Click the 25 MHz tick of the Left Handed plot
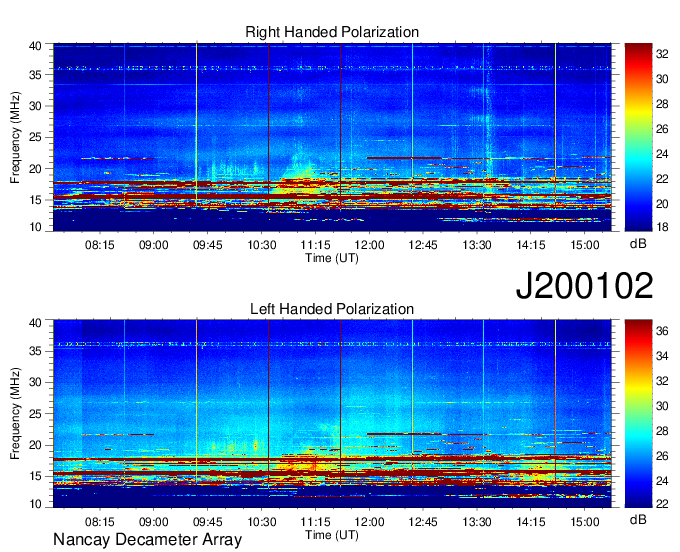Screen dimensions: 680x552 coord(35,414)
